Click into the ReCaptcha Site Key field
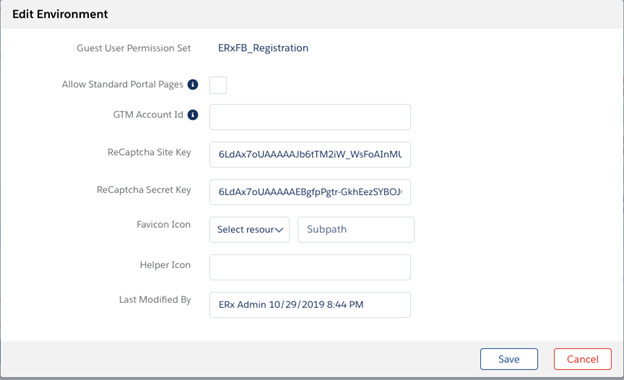This screenshot has height=380, width=624. 310,154
